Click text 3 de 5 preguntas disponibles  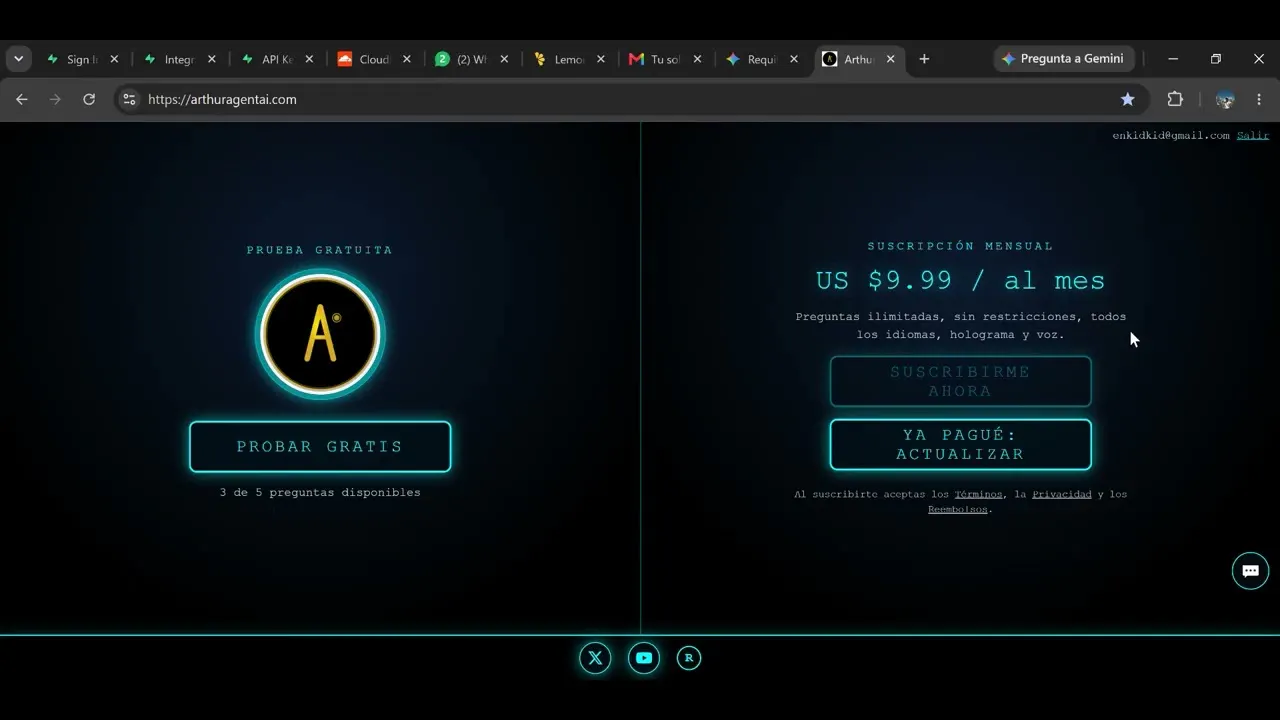(320, 492)
